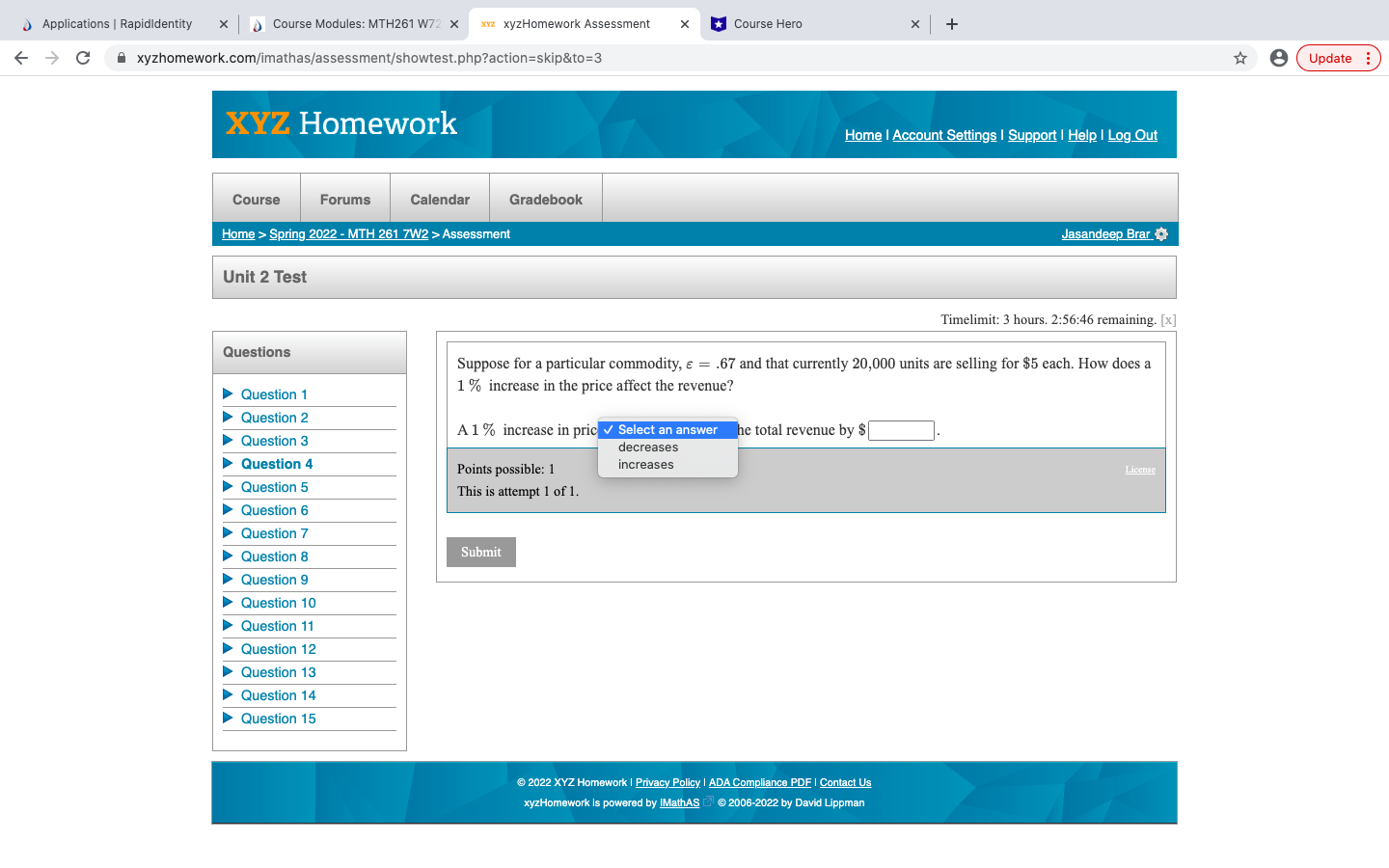
Task: Submit the current answer
Action: click(x=480, y=552)
